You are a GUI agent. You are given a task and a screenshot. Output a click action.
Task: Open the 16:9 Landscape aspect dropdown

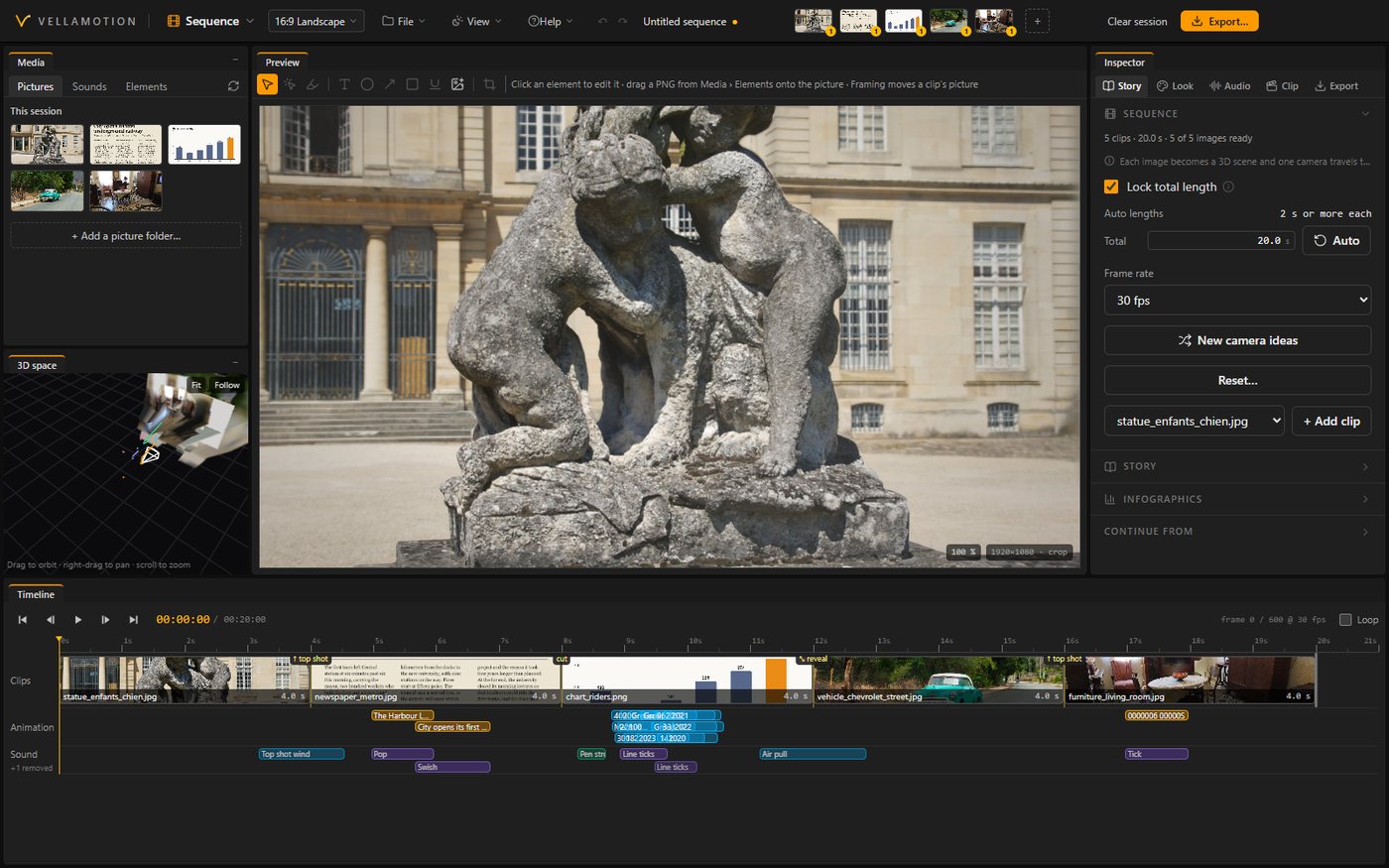coord(316,21)
